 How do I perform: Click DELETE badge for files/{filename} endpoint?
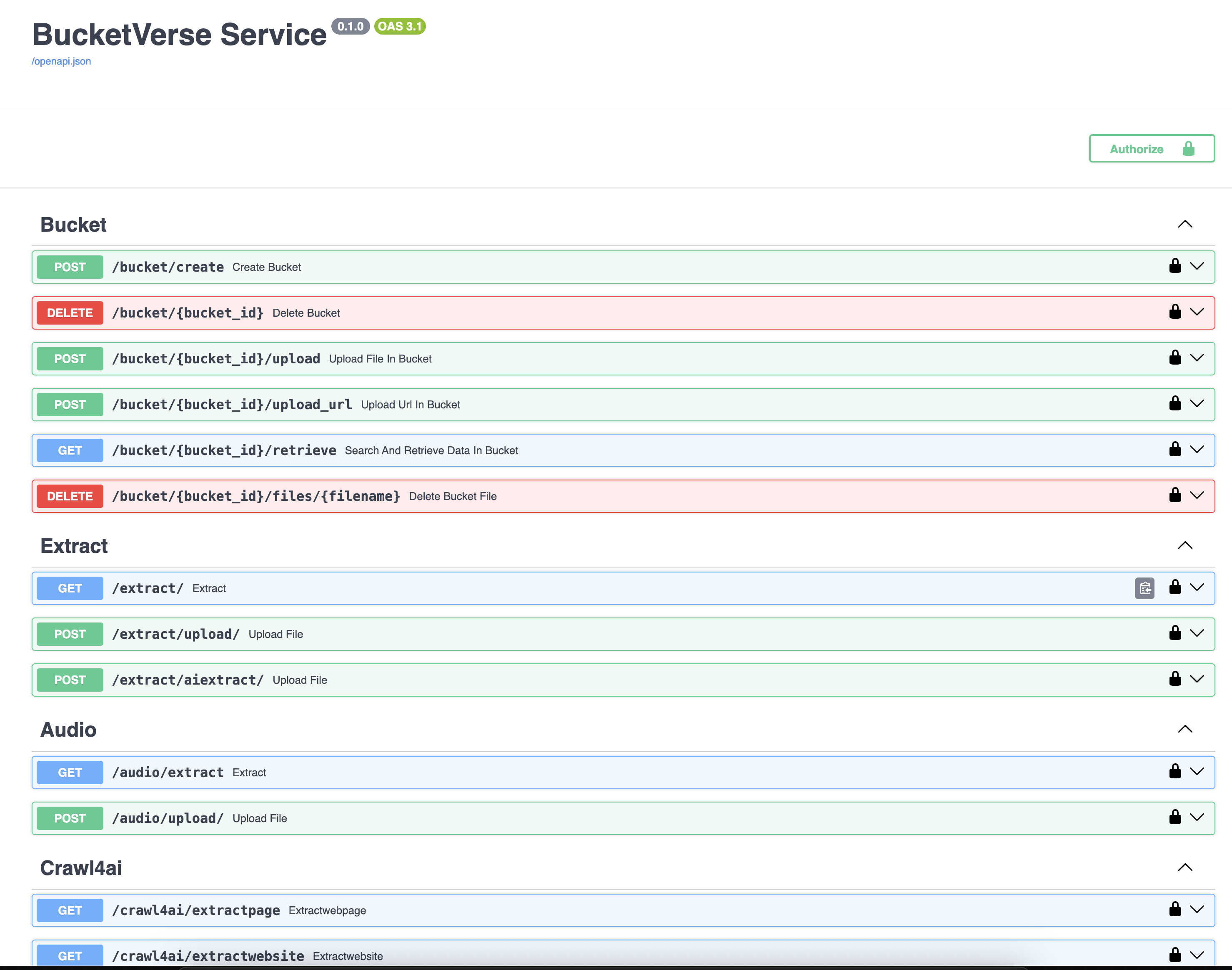[70, 496]
